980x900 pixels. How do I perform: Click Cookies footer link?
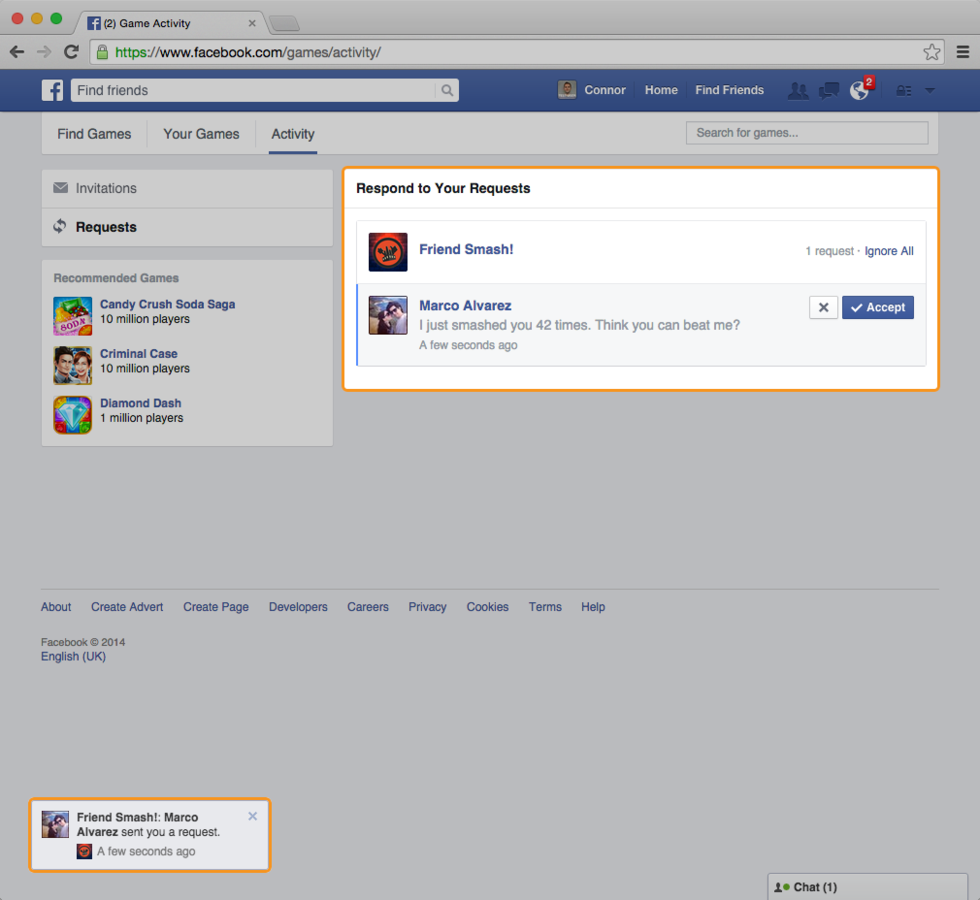click(488, 607)
